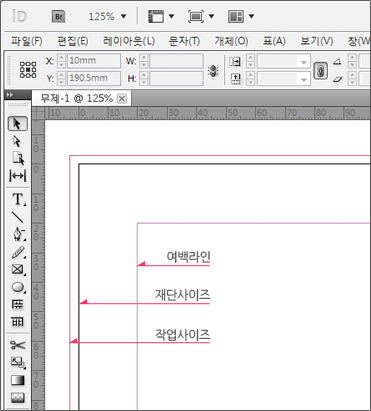The image size is (371, 411).
Task: Open the 문자(T) menu
Action: pos(184,41)
